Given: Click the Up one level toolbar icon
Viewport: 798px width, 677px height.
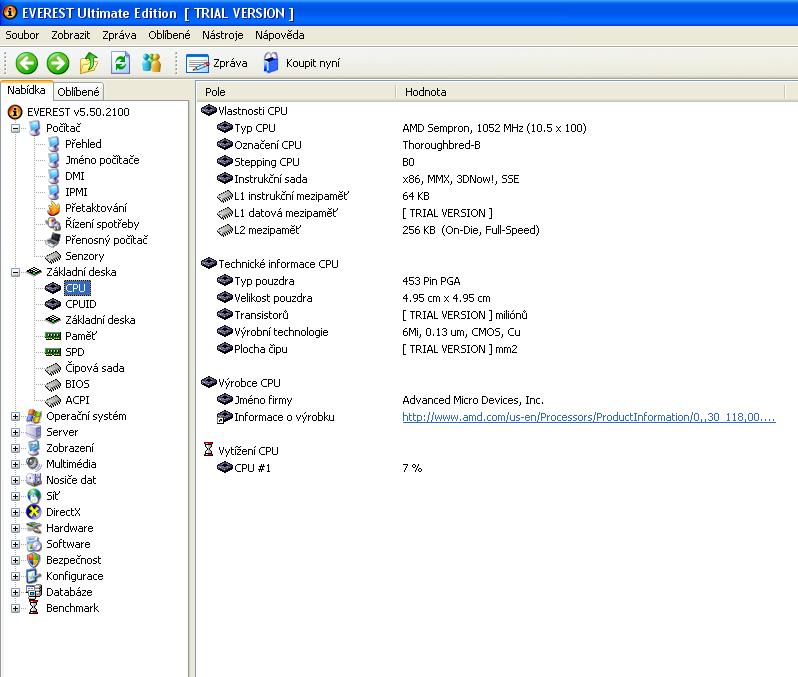Looking at the screenshot, I should 89,63.
